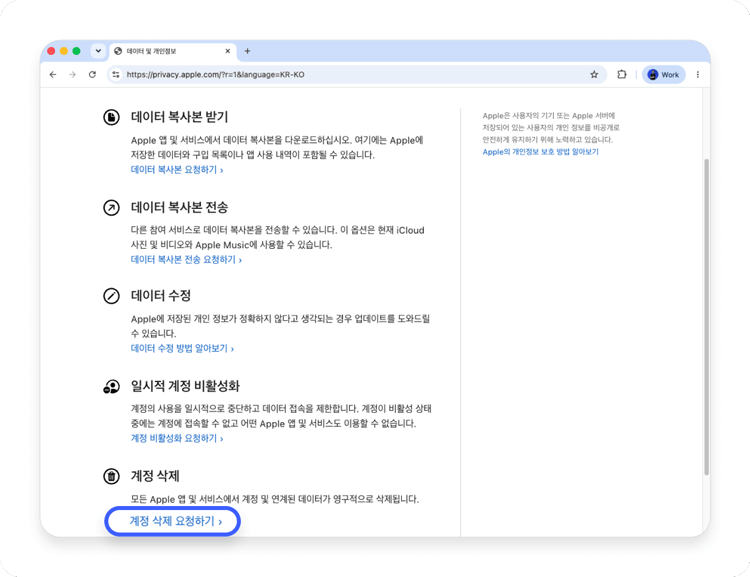This screenshot has height=577, width=750.
Task: Click the 데이터 수정 heading
Action: pyautogui.click(x=161, y=296)
